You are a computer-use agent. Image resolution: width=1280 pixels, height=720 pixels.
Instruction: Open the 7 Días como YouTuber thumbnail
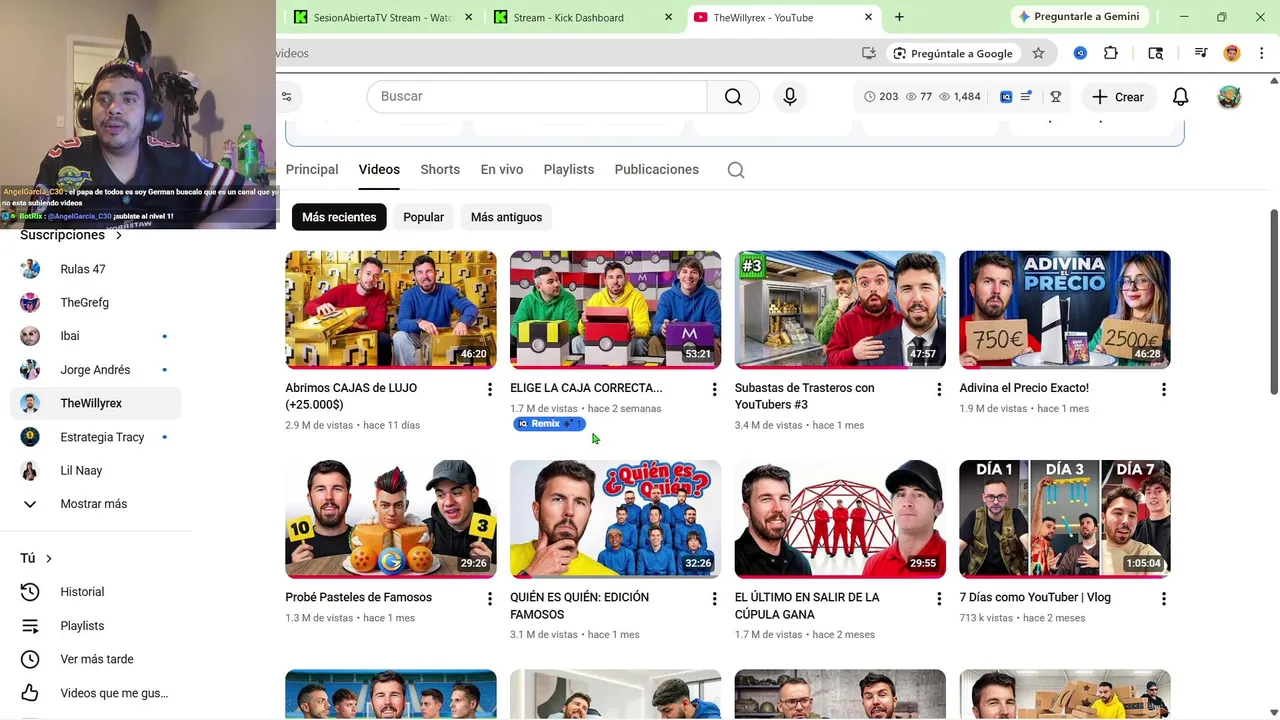coord(1064,519)
